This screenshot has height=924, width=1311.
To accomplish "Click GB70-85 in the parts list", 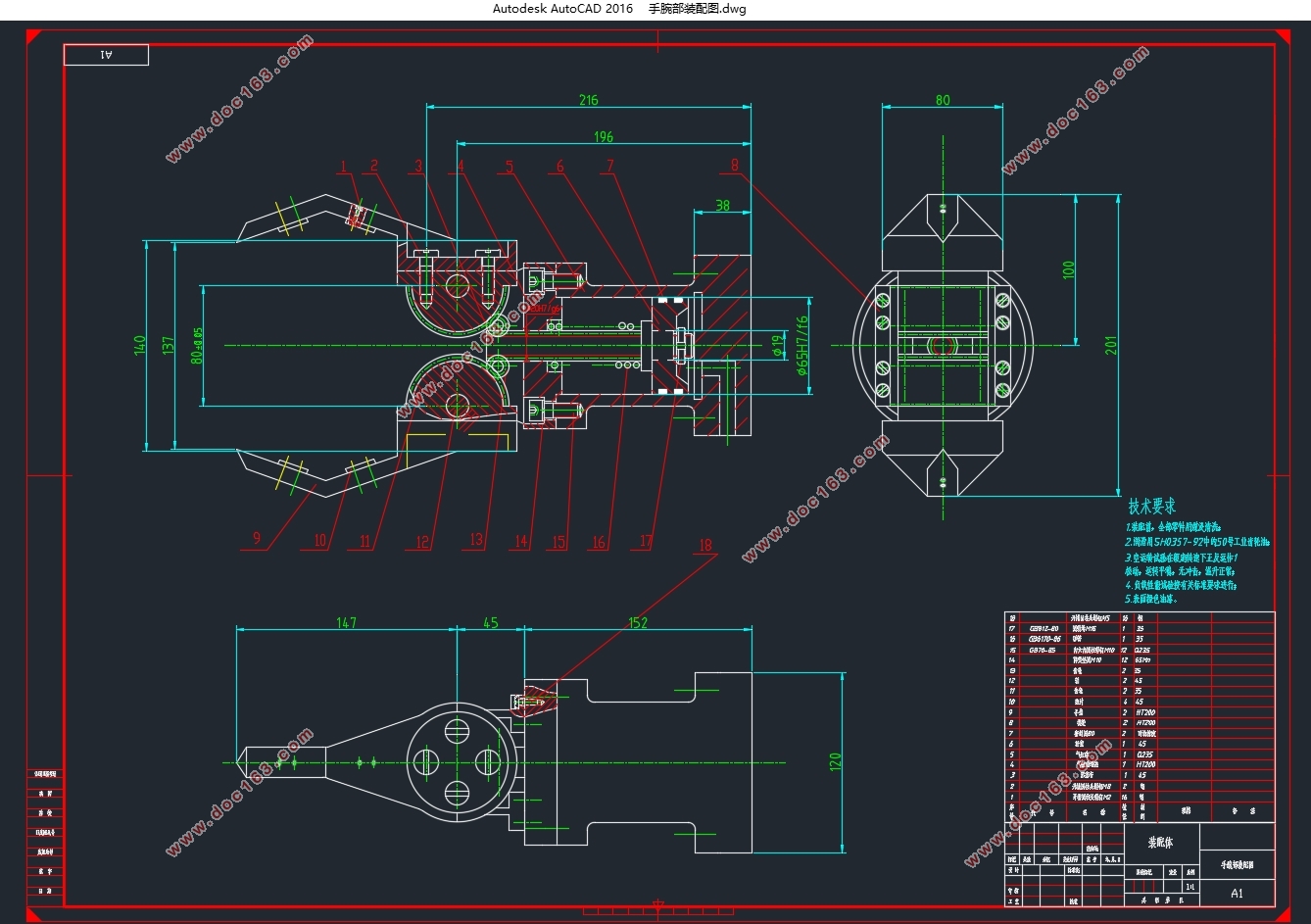I will 1042,650.
